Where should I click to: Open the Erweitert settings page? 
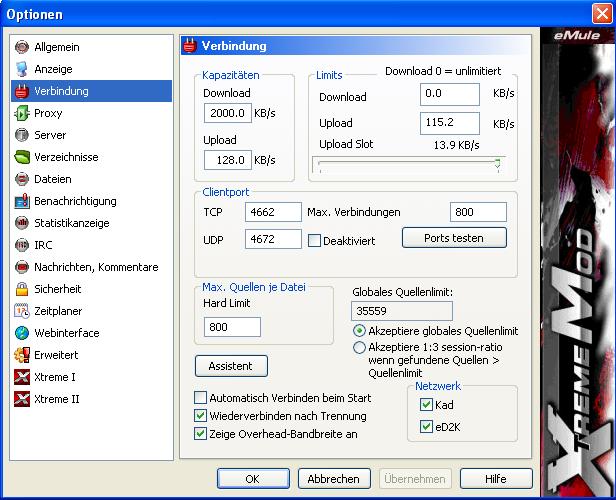[92, 355]
